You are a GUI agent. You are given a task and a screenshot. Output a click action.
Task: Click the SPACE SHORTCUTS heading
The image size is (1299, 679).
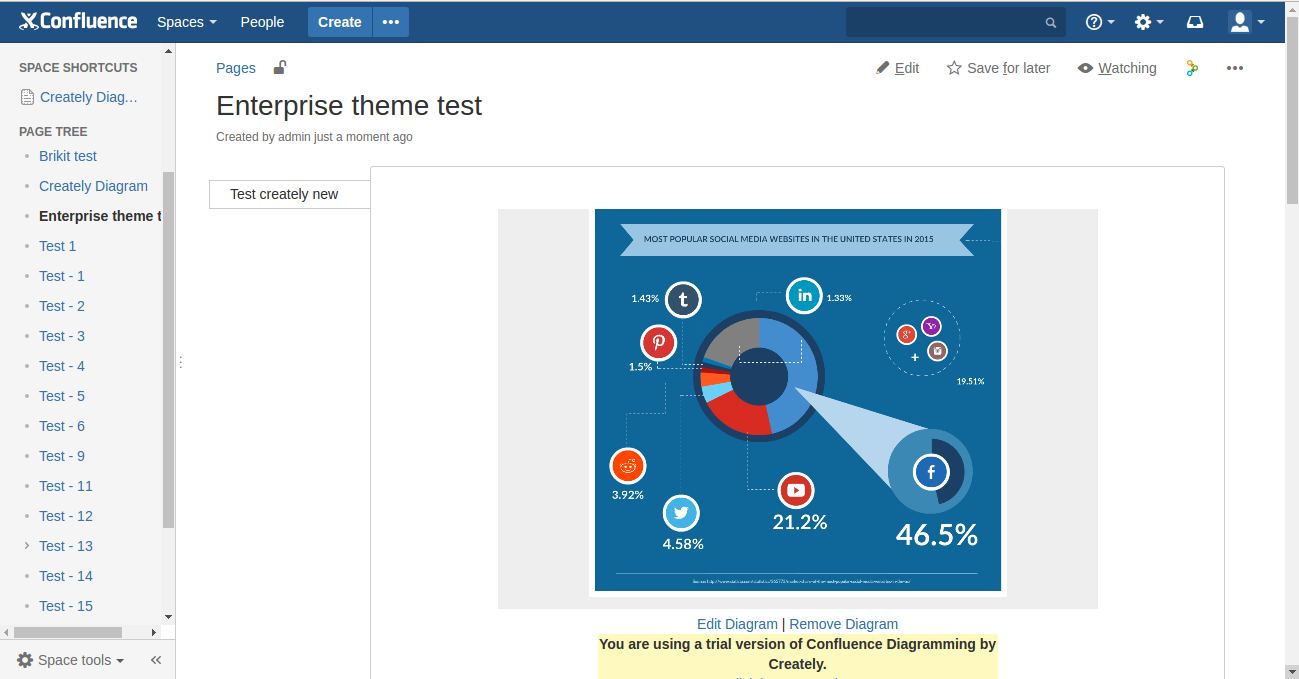pyautogui.click(x=78, y=68)
